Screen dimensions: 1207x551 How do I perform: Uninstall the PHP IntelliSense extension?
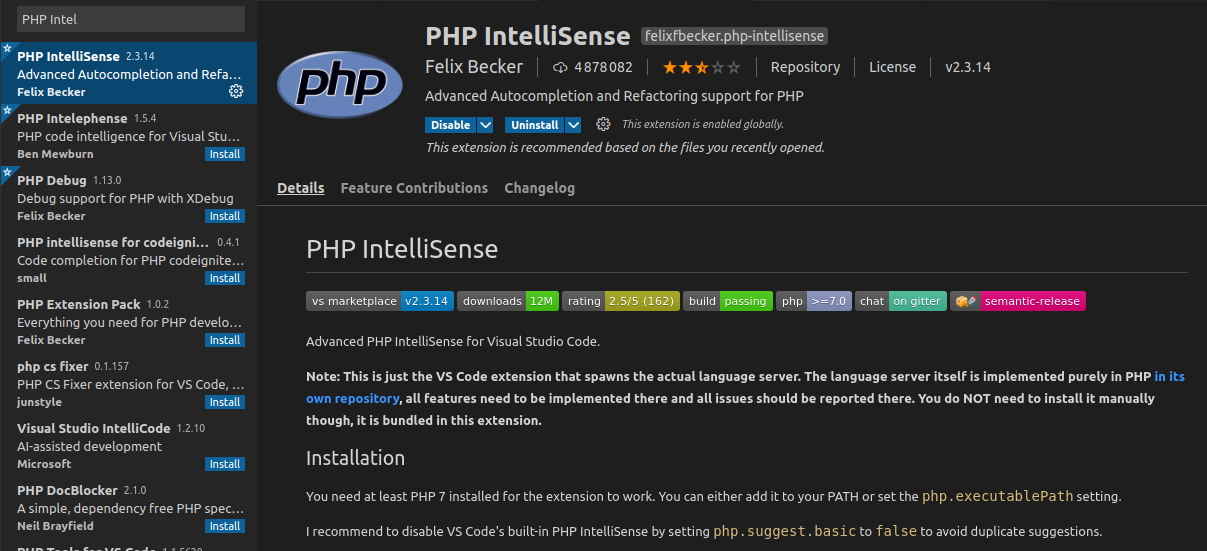pyautogui.click(x=535, y=125)
